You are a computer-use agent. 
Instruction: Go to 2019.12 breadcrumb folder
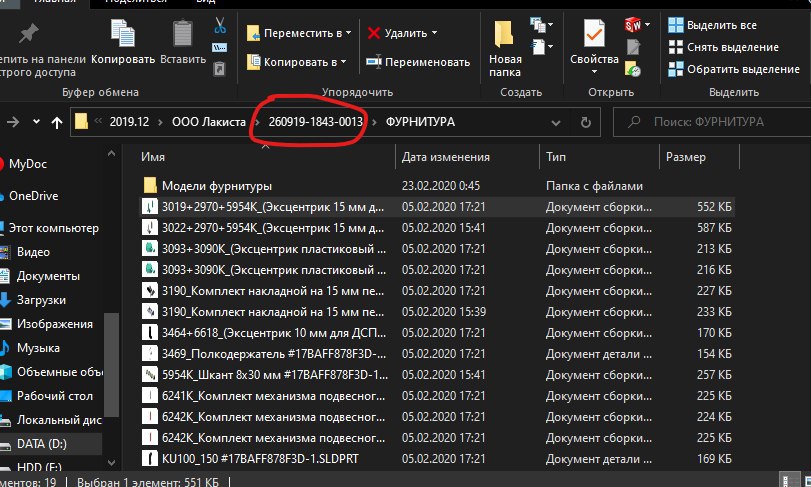click(129, 122)
